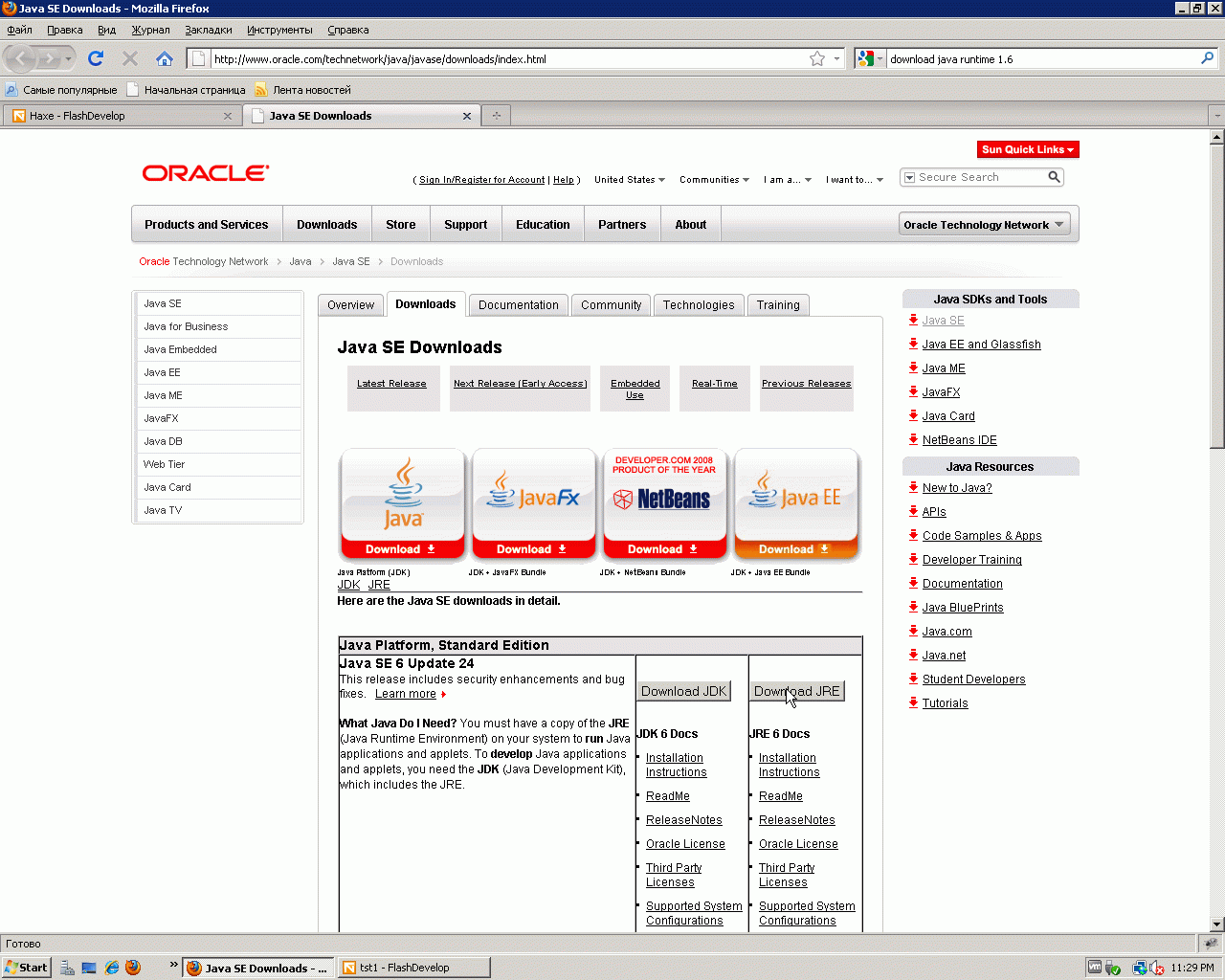Viewport: 1225px width, 980px height.
Task: Open the Начальная страница bookmark
Action: 187,90
